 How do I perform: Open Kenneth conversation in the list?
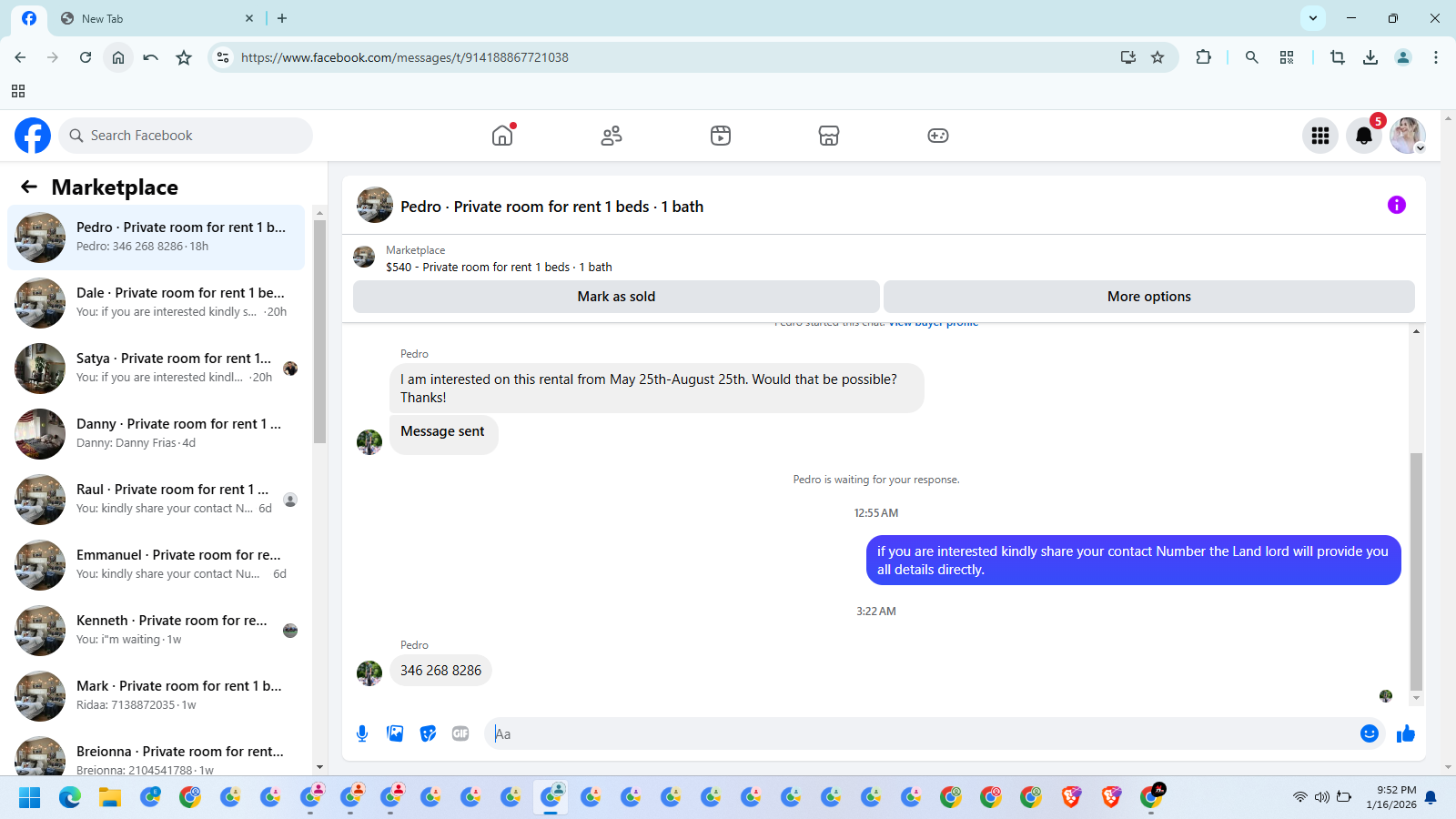(x=157, y=631)
